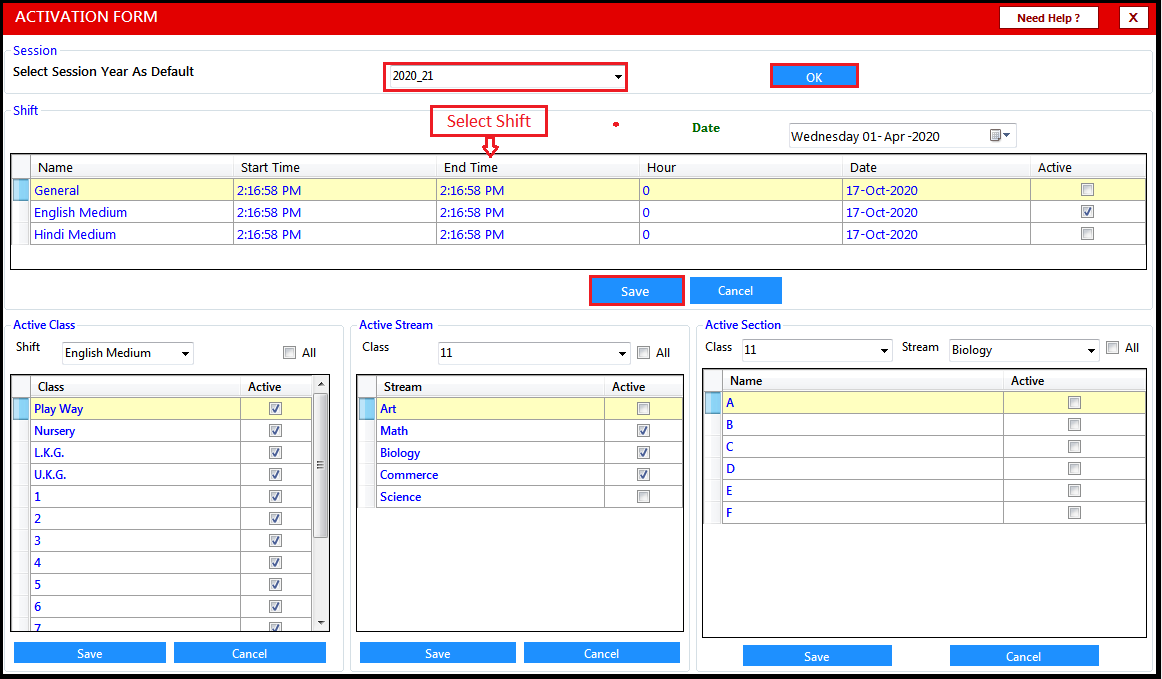
Task: Cancel the Active Class changes
Action: pos(250,653)
